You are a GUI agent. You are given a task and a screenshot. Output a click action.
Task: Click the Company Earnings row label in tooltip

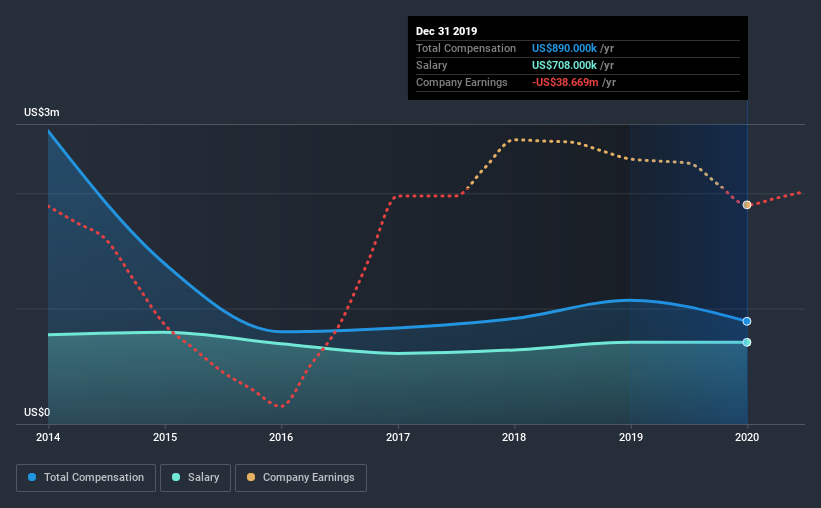tap(462, 82)
